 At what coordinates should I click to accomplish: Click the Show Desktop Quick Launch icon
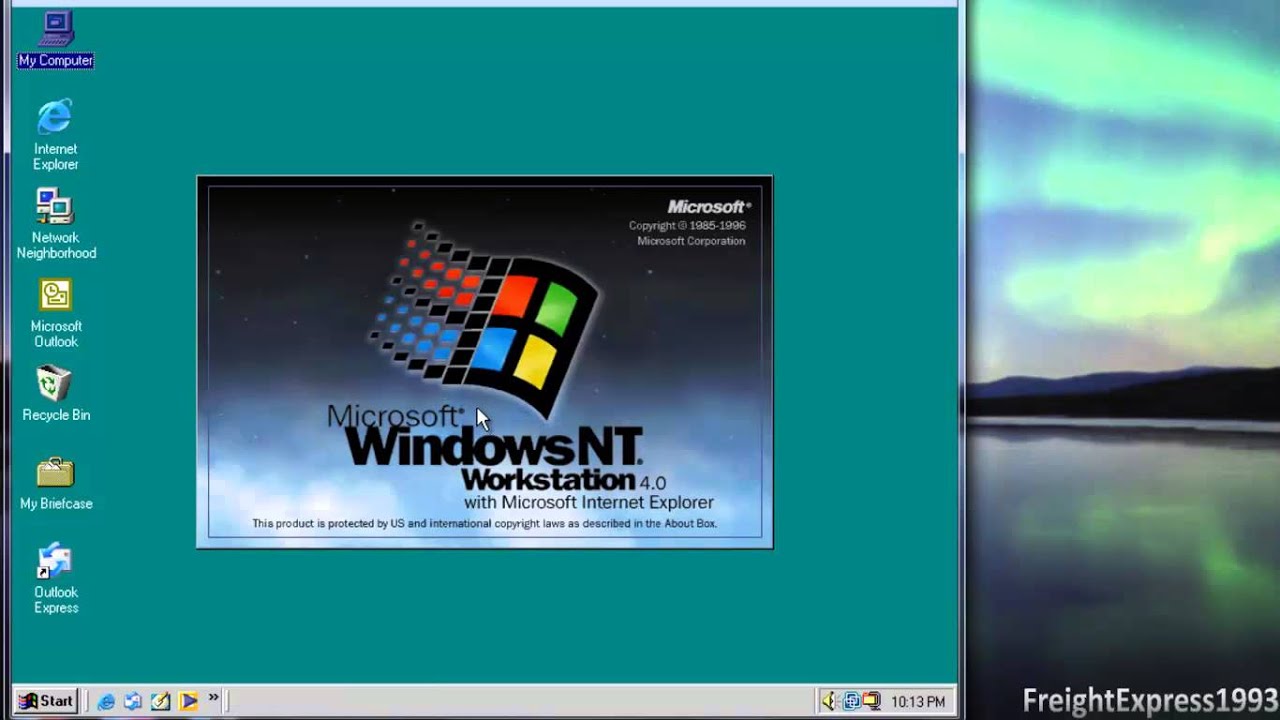click(x=160, y=701)
